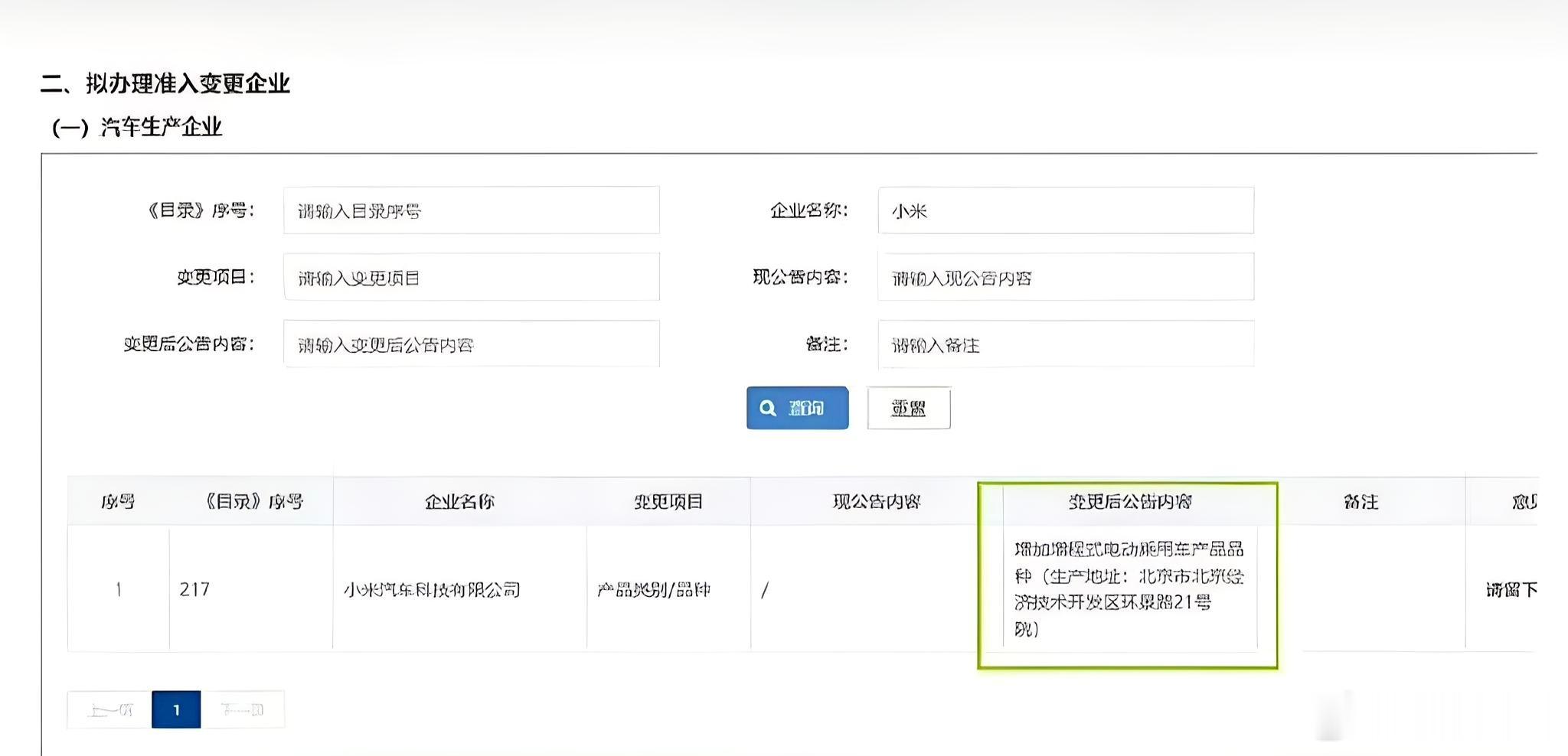Click the 《目录》序号 column header
This screenshot has width=1568, height=756.
[253, 502]
